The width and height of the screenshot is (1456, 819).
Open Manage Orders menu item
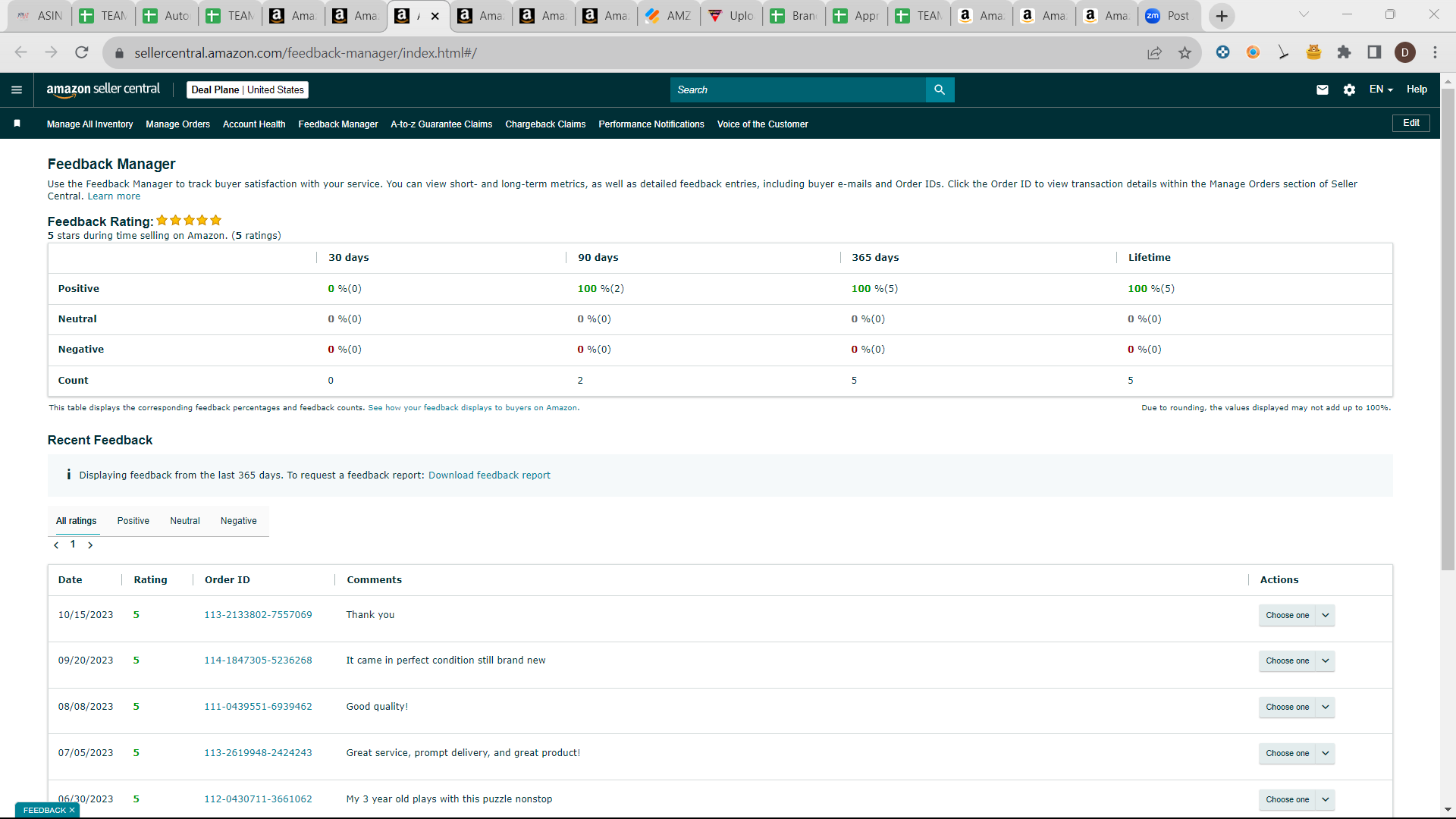click(177, 124)
